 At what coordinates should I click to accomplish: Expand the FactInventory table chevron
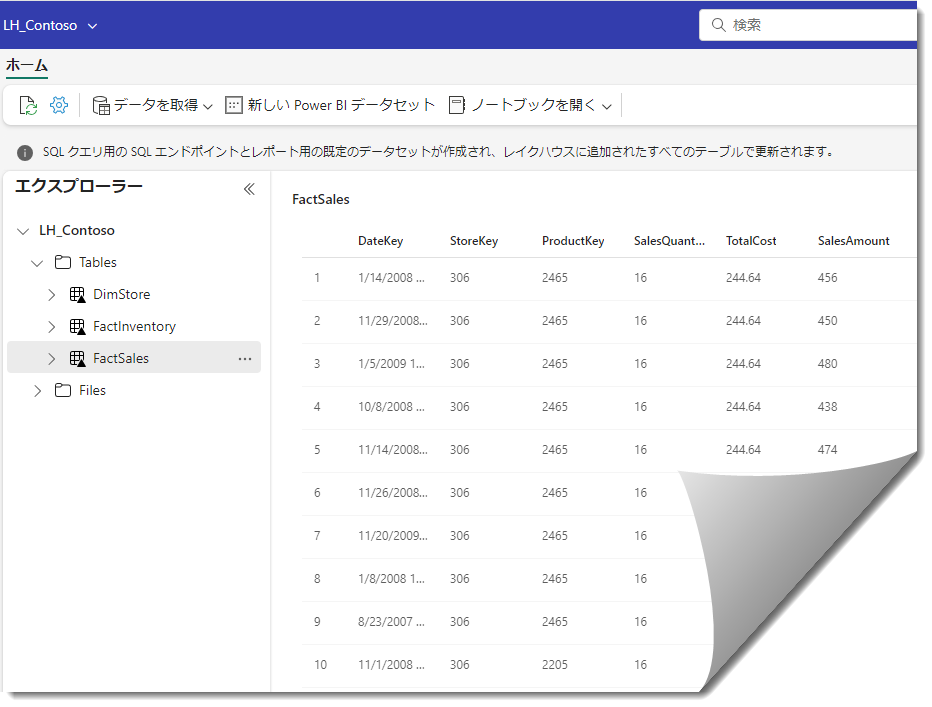52,326
